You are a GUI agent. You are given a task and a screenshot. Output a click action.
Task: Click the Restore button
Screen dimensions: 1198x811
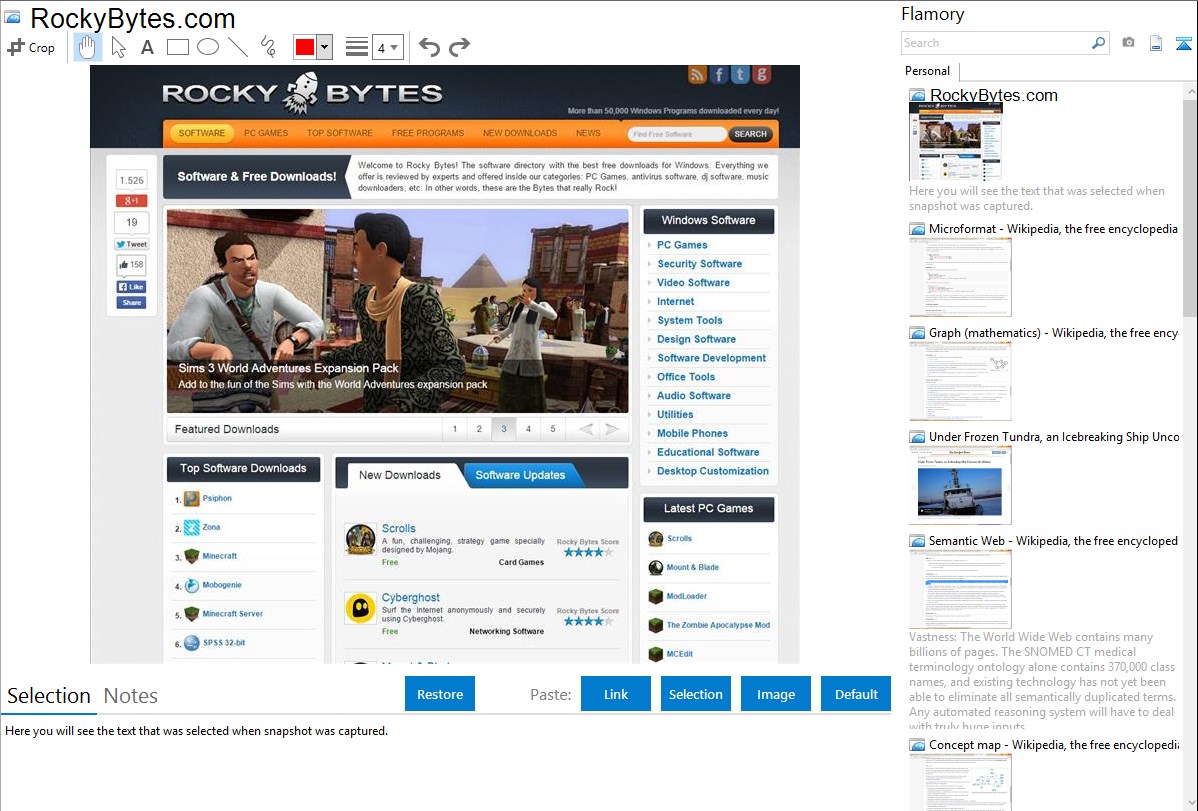pyautogui.click(x=440, y=694)
